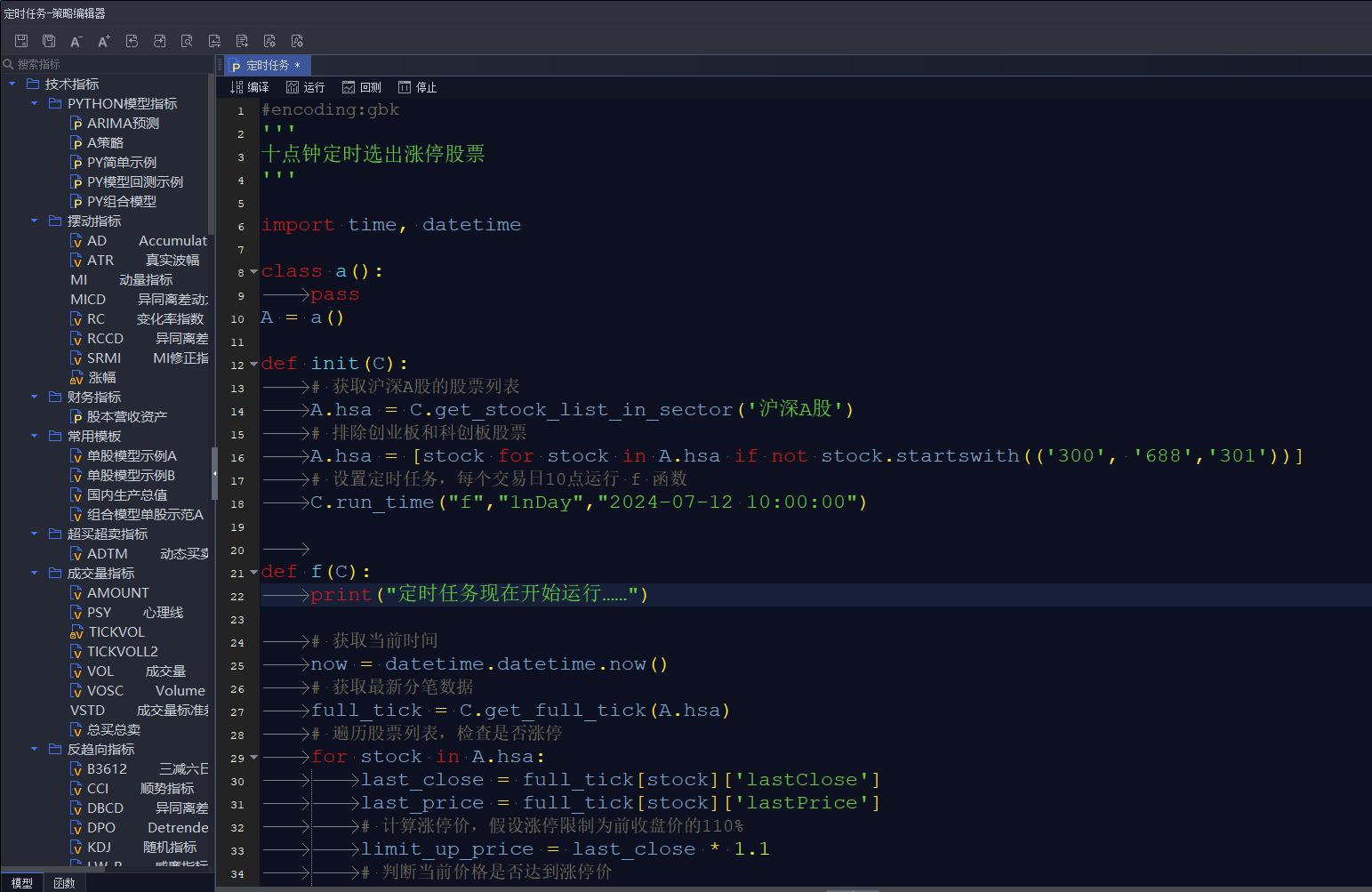
Task: Open 组合模型单股示范A template
Action: pos(138,514)
